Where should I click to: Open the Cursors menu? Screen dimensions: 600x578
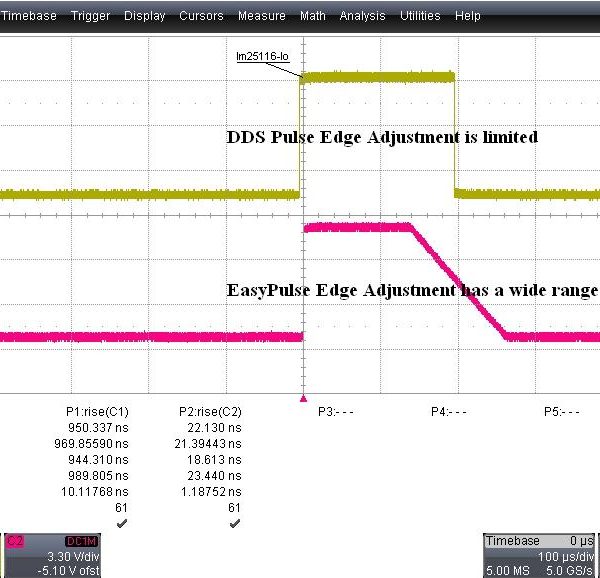[201, 16]
